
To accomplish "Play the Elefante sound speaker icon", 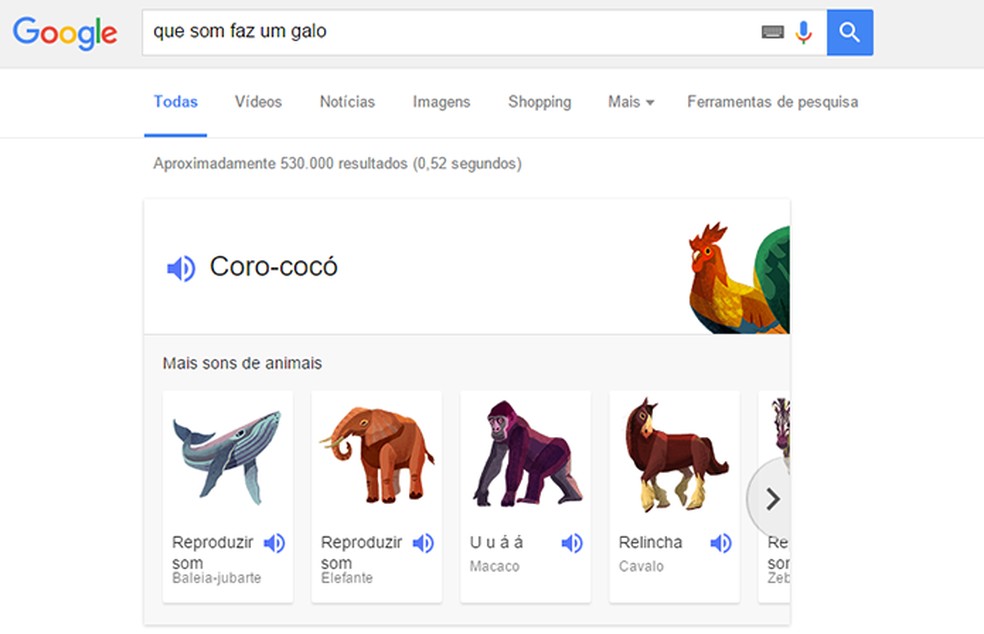I will (422, 543).
